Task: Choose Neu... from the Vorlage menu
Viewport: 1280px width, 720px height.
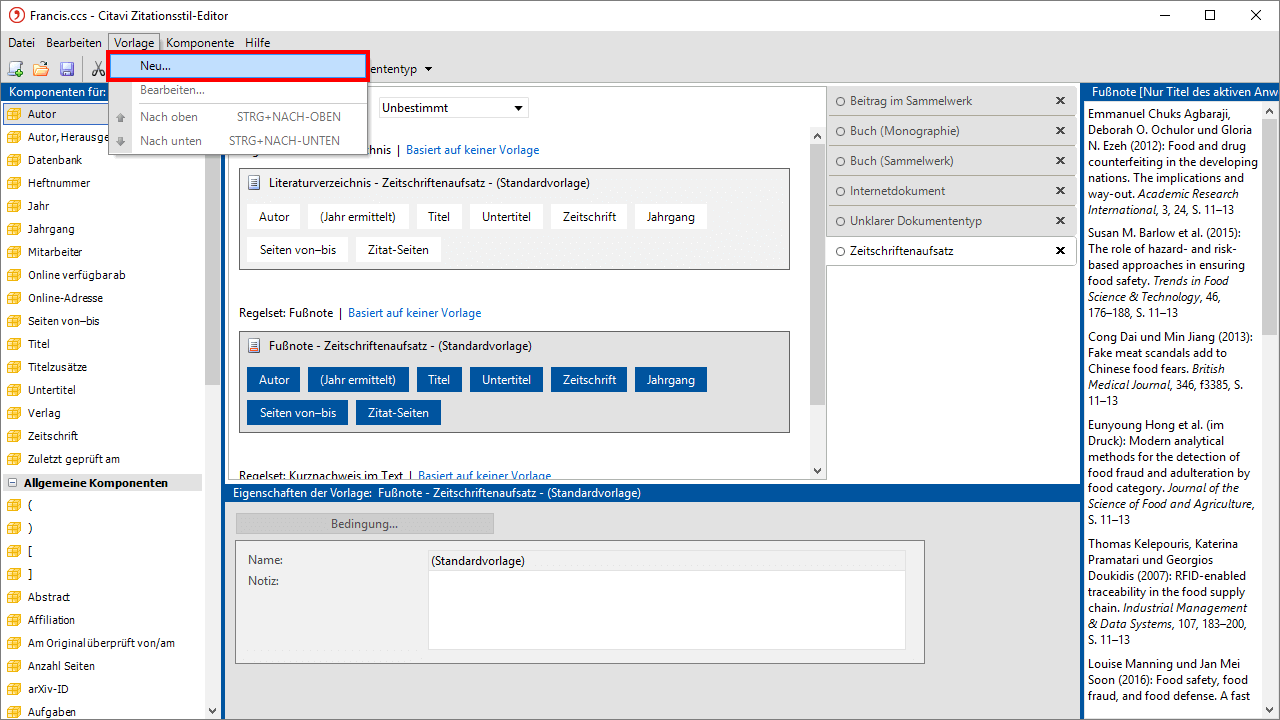Action: click(238, 66)
